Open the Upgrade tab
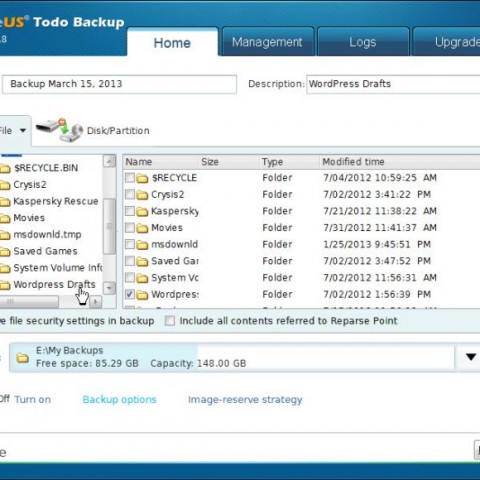480x480 pixels. coord(447,42)
